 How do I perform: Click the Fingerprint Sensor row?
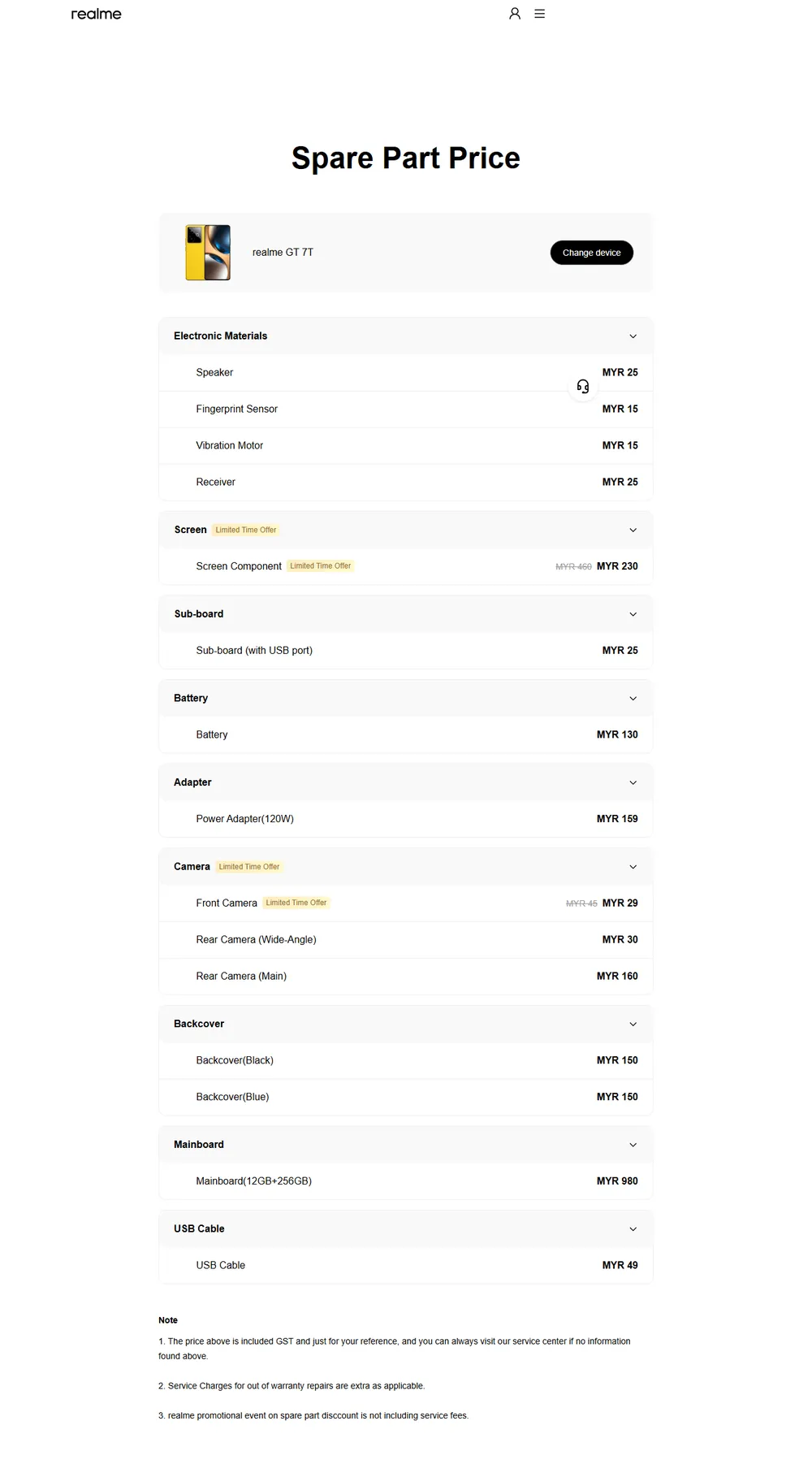406,409
